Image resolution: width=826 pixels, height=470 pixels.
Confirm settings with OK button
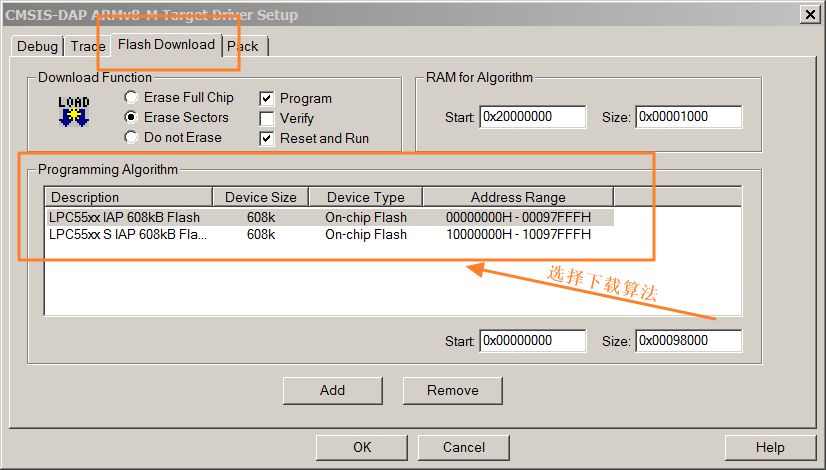click(362, 447)
